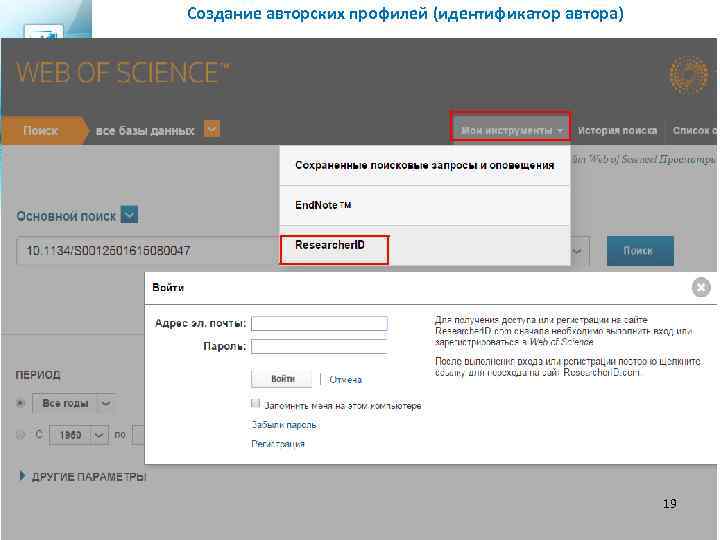
Task: Open the Основной поиск dropdown arrow
Action: [x=129, y=214]
